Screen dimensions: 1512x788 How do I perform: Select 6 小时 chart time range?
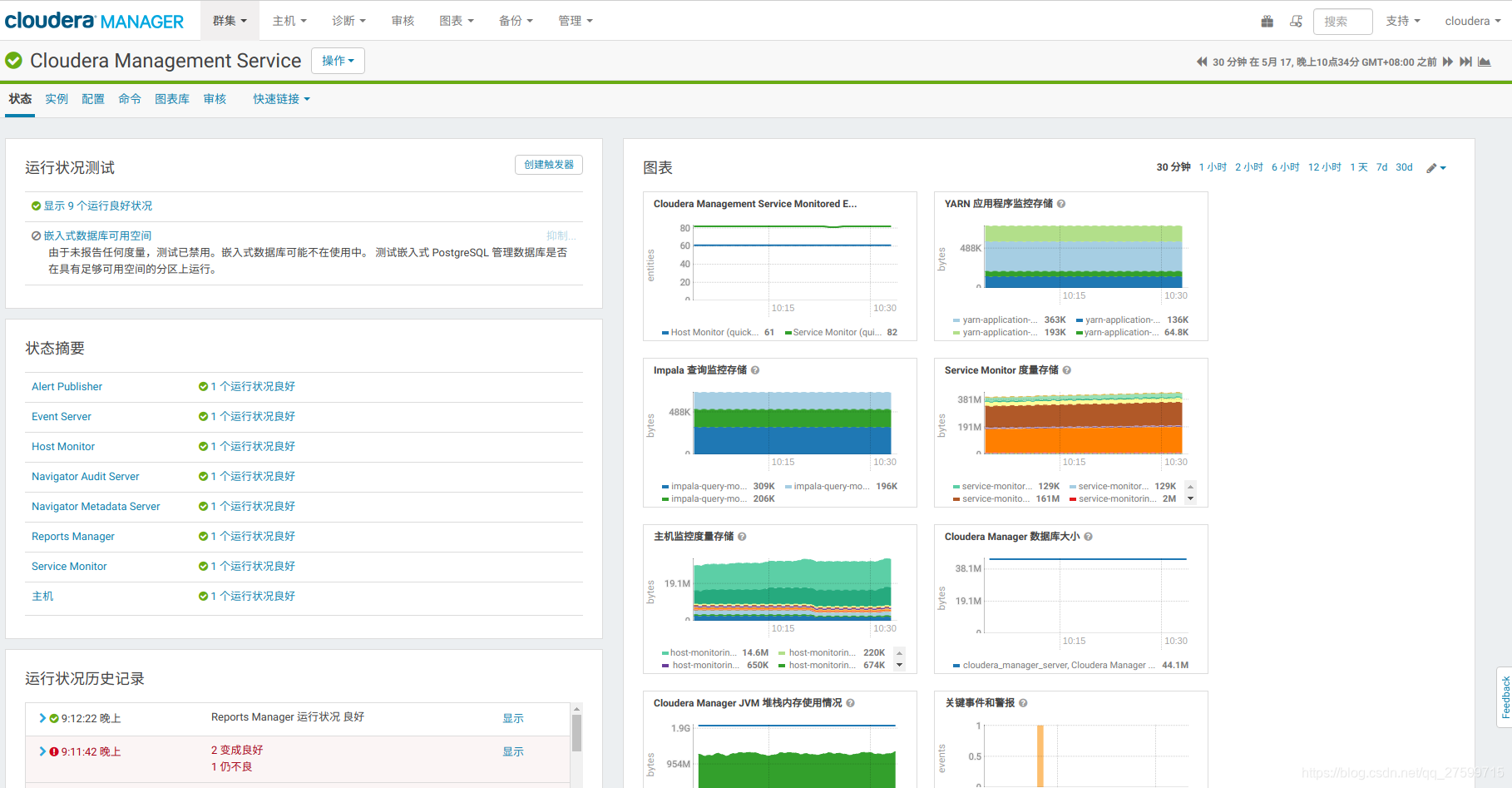point(1285,167)
